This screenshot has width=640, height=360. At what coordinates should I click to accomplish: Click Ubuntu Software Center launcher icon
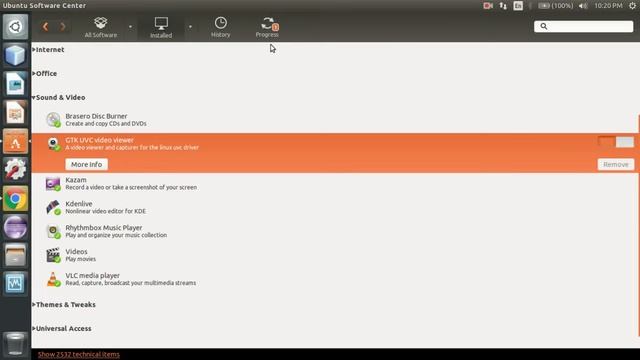pyautogui.click(x=16, y=141)
